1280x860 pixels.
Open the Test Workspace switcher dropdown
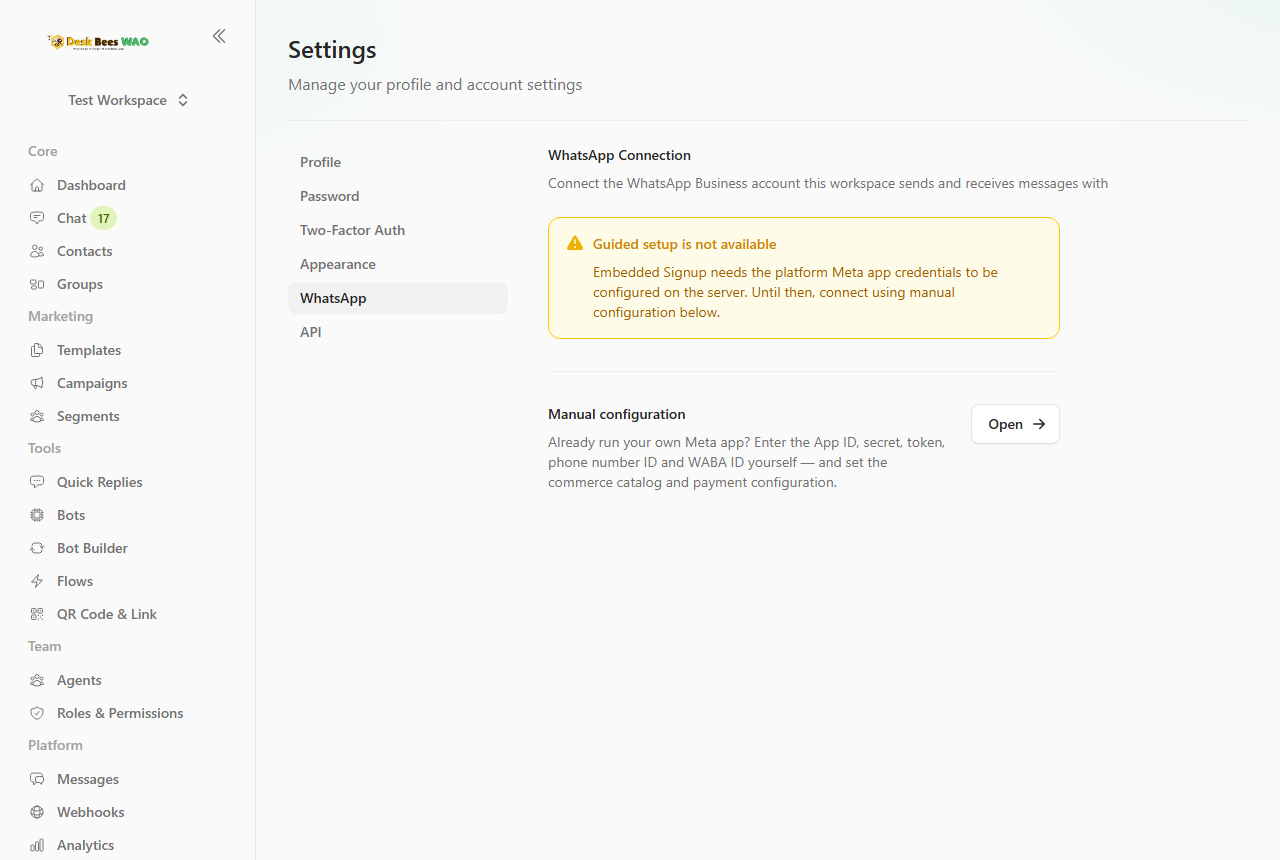click(127, 100)
